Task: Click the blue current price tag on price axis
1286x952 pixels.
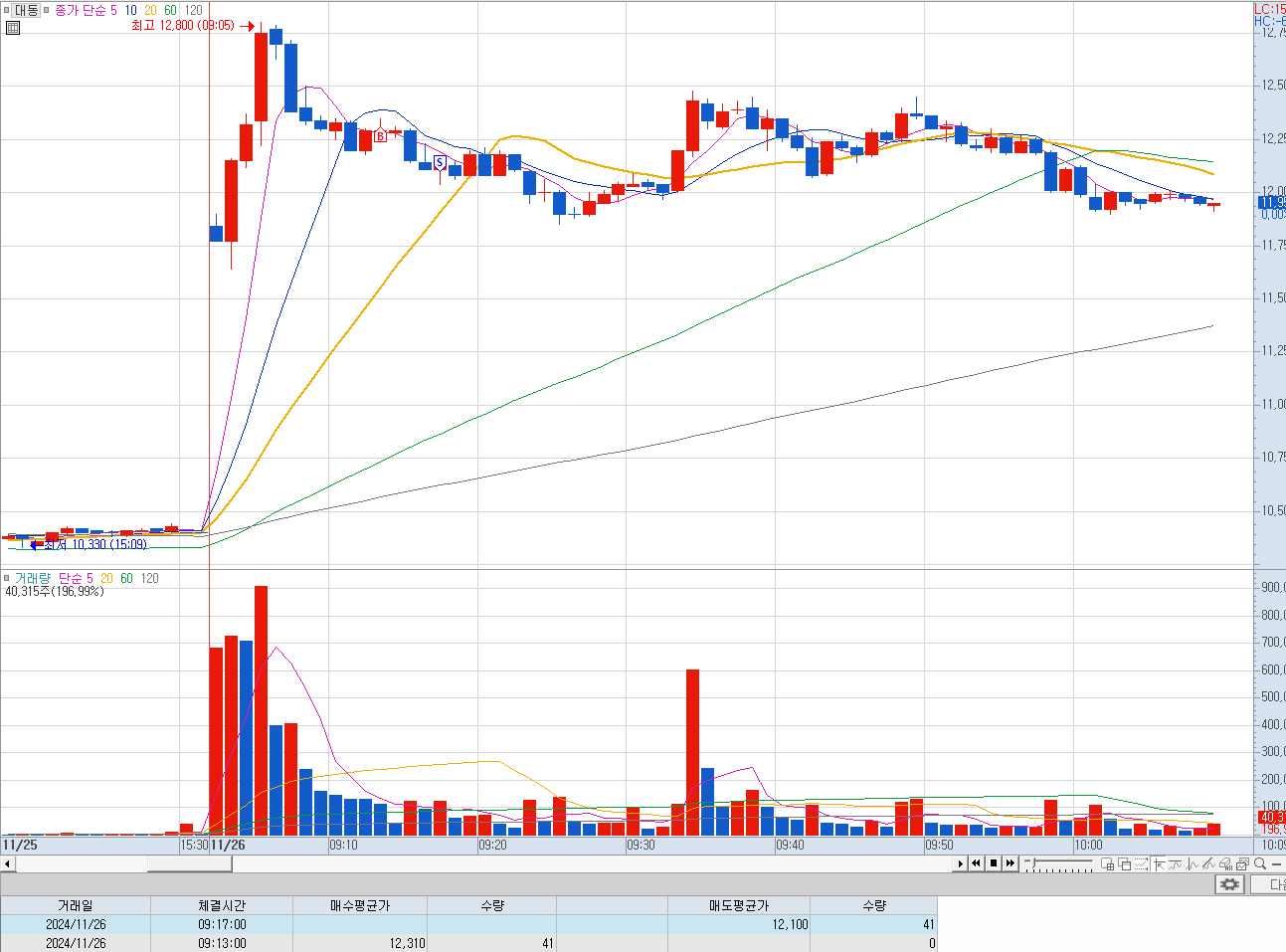Action: click(1272, 202)
